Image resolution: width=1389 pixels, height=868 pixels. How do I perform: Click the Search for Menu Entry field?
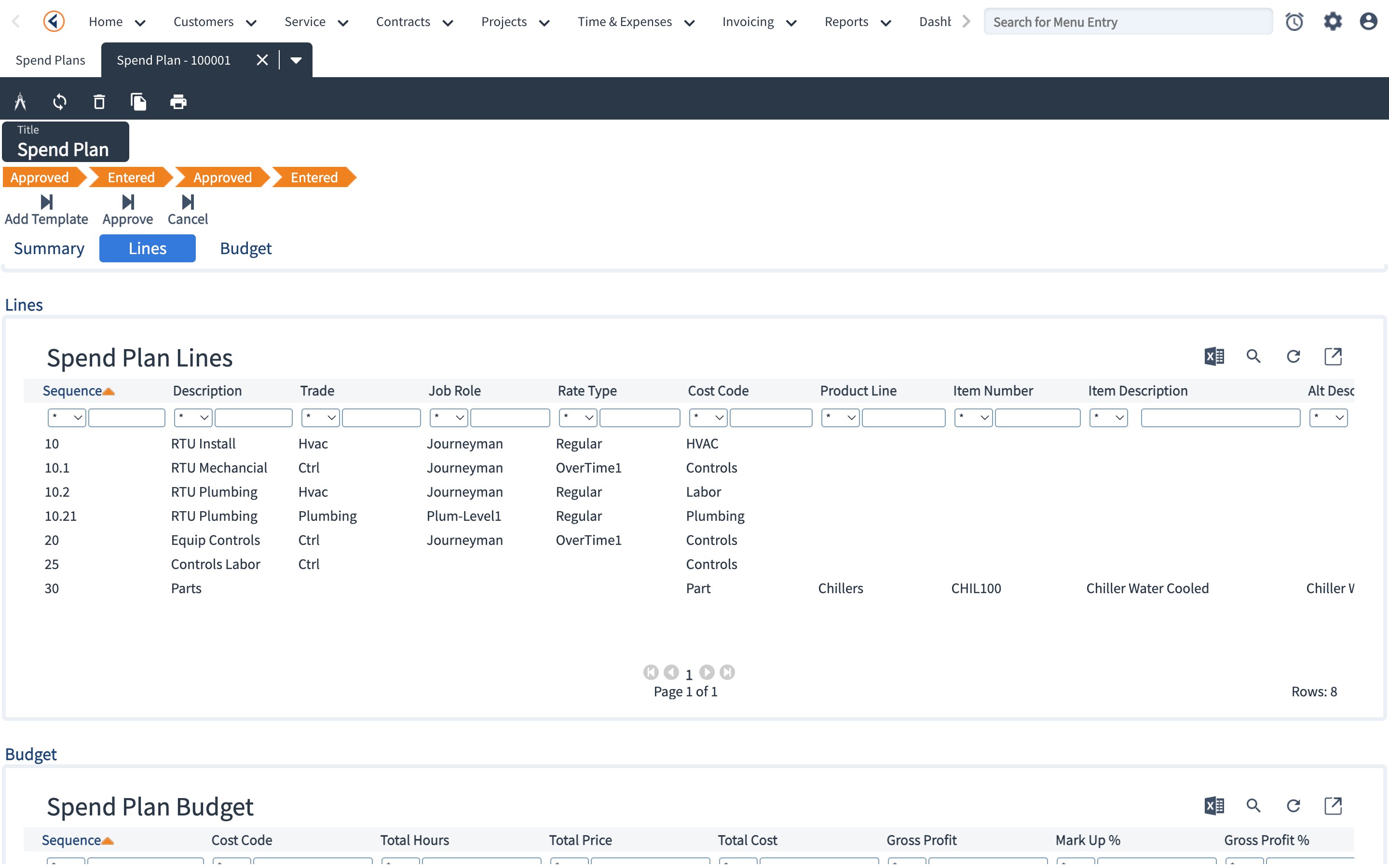[1127, 22]
